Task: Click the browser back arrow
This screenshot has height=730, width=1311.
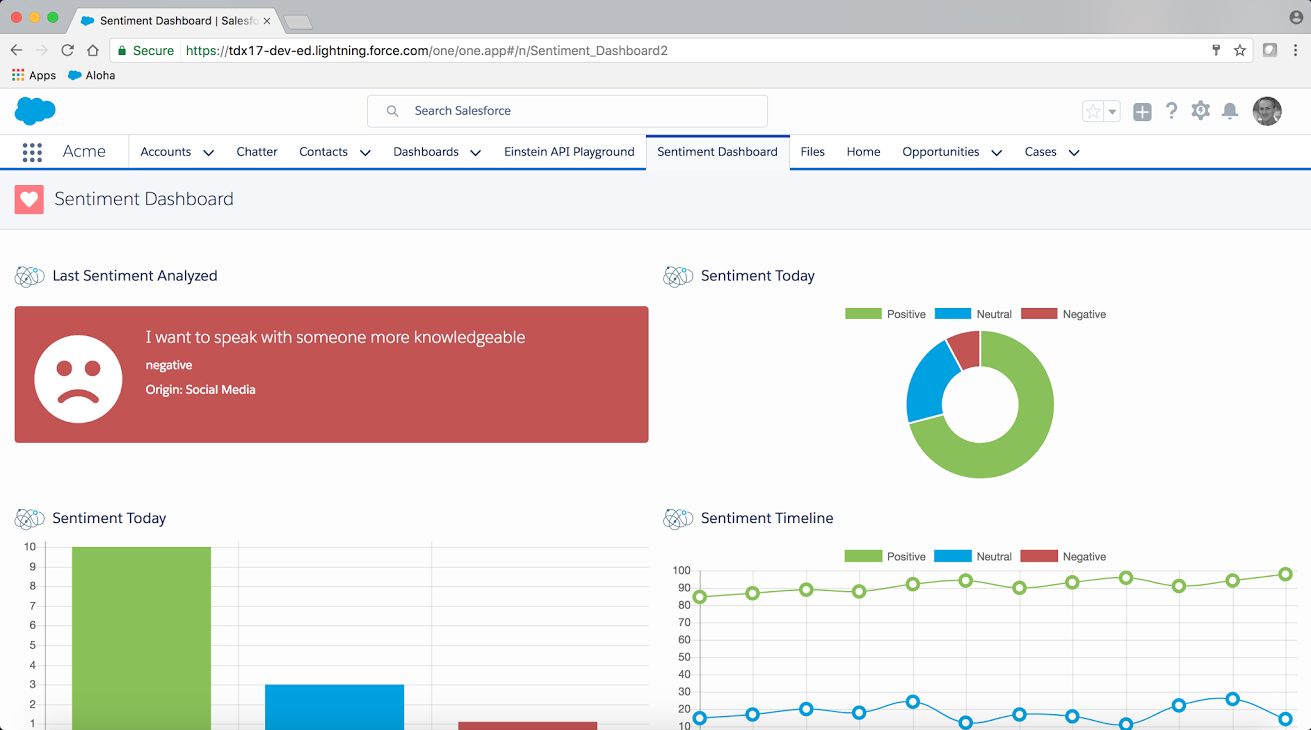Action: 16,50
